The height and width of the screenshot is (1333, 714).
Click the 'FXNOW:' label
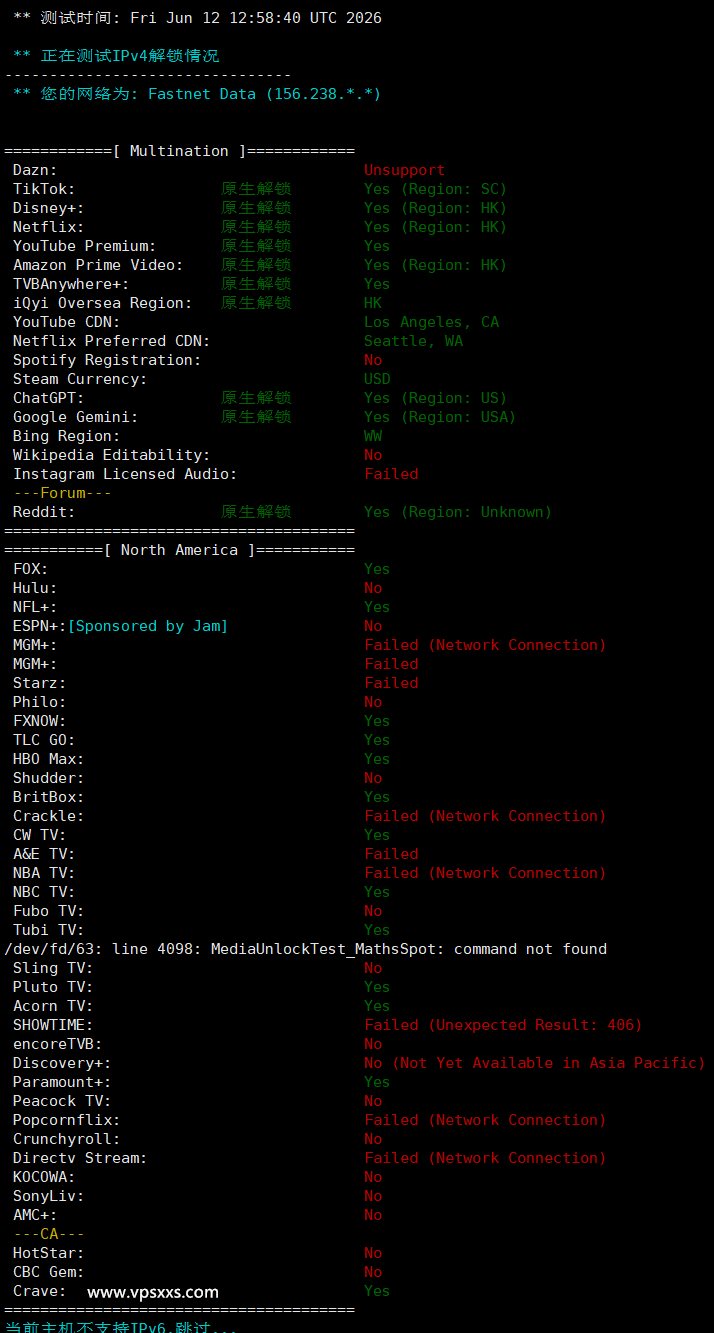(x=39, y=721)
